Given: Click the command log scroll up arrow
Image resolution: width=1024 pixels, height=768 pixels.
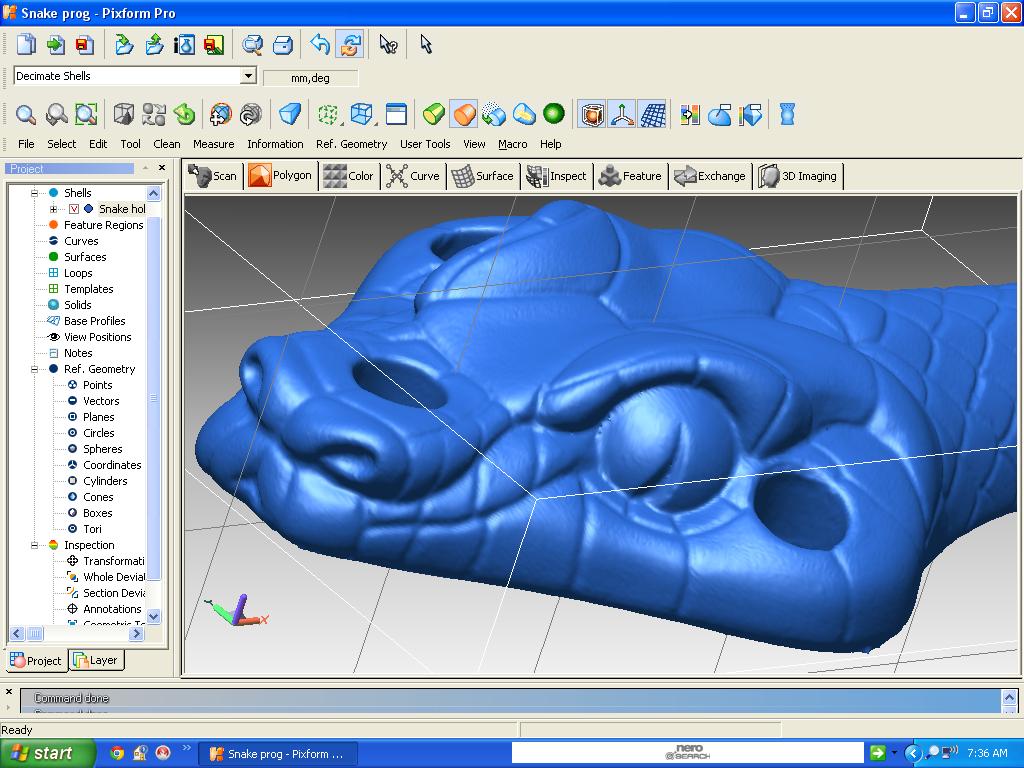Looking at the screenshot, I should (x=1010, y=697).
